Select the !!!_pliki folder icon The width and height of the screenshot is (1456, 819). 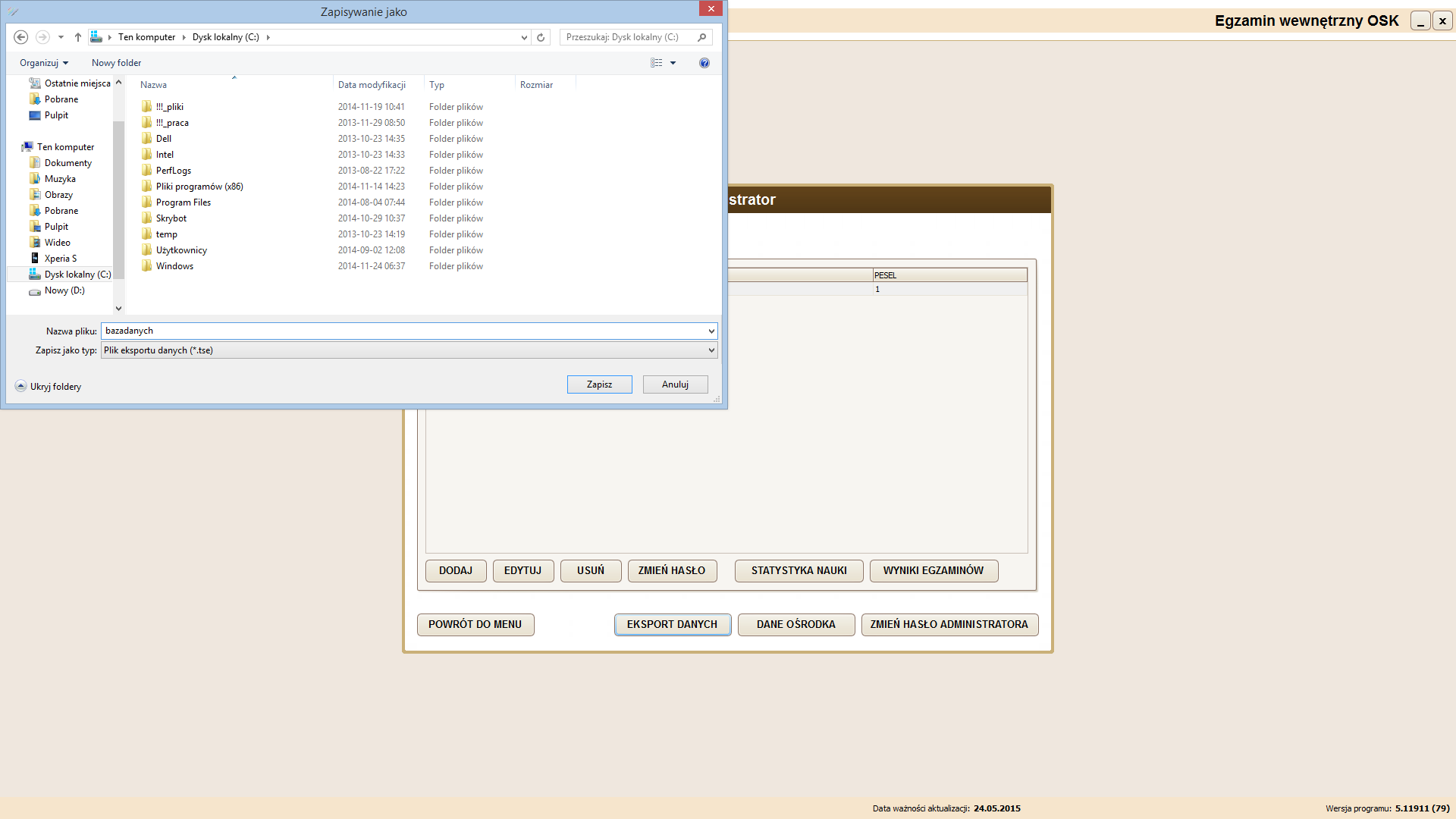(x=146, y=107)
